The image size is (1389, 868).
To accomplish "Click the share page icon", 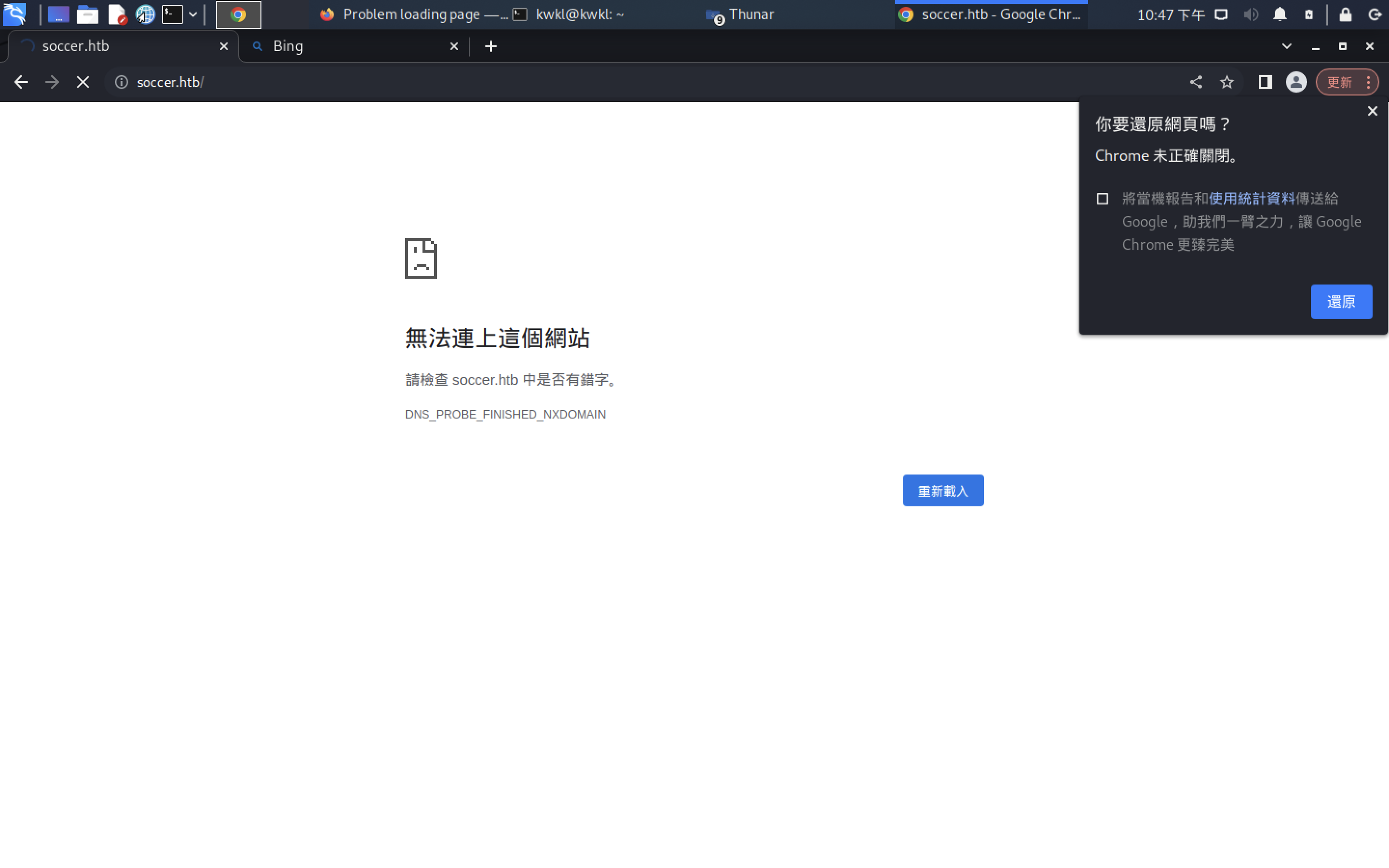I will coord(1196,82).
